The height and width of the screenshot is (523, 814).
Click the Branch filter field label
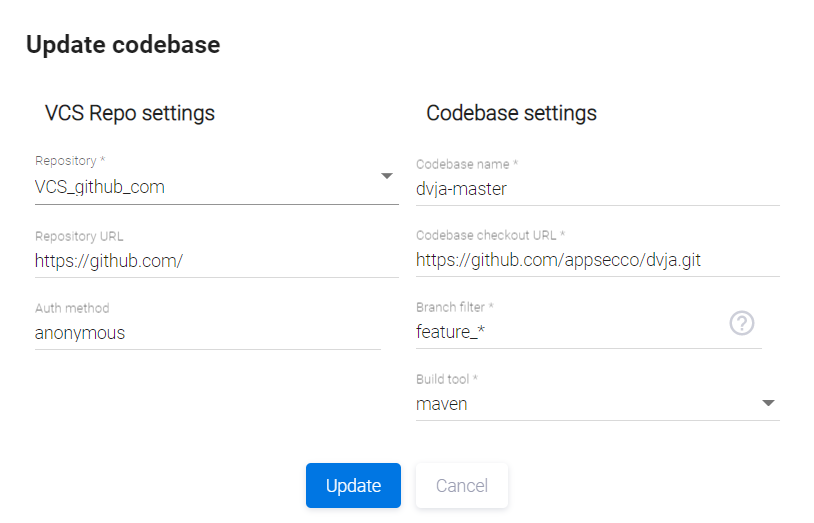455,307
